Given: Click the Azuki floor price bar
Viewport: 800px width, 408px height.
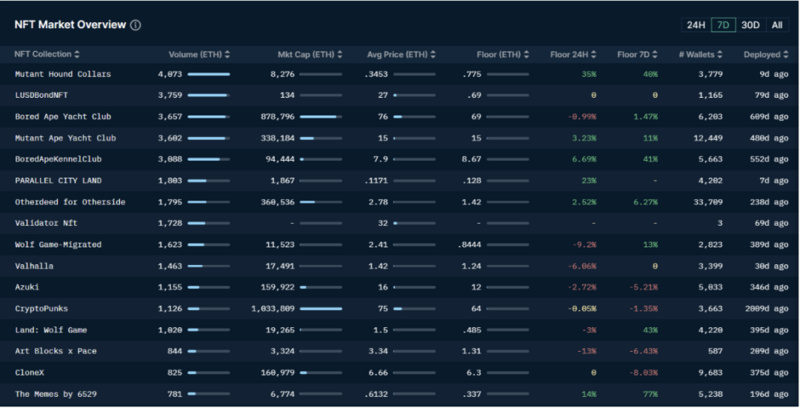Looking at the screenshot, I should [x=508, y=288].
